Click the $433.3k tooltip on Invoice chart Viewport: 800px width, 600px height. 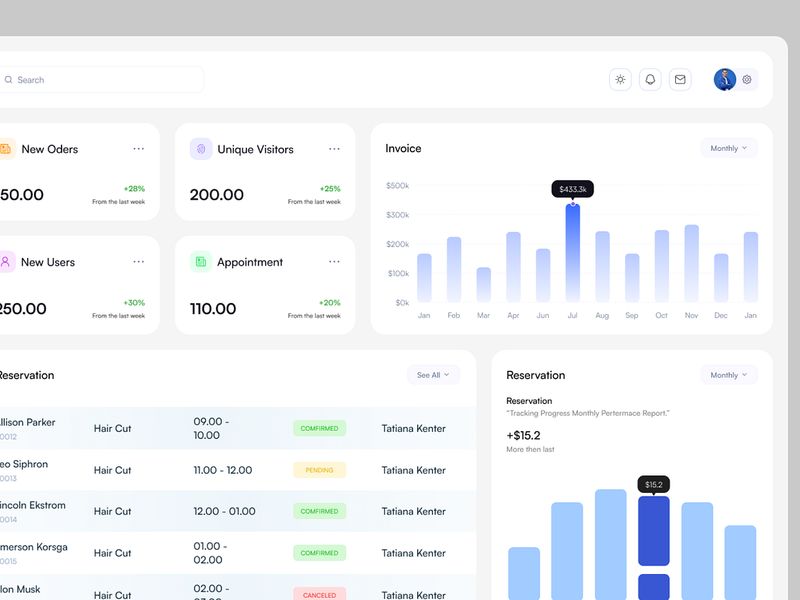pyautogui.click(x=572, y=189)
